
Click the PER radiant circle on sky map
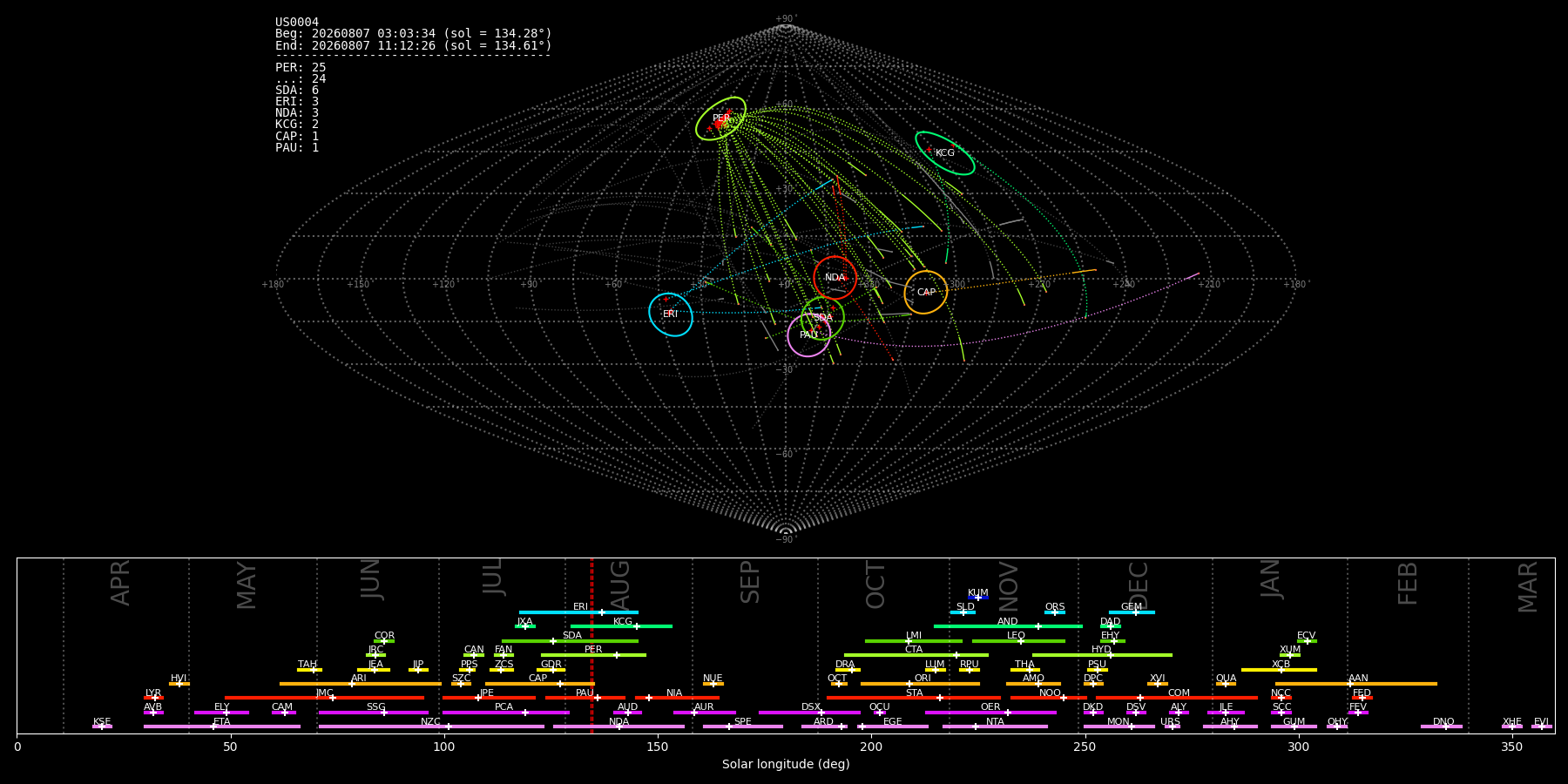pyautogui.click(x=721, y=118)
